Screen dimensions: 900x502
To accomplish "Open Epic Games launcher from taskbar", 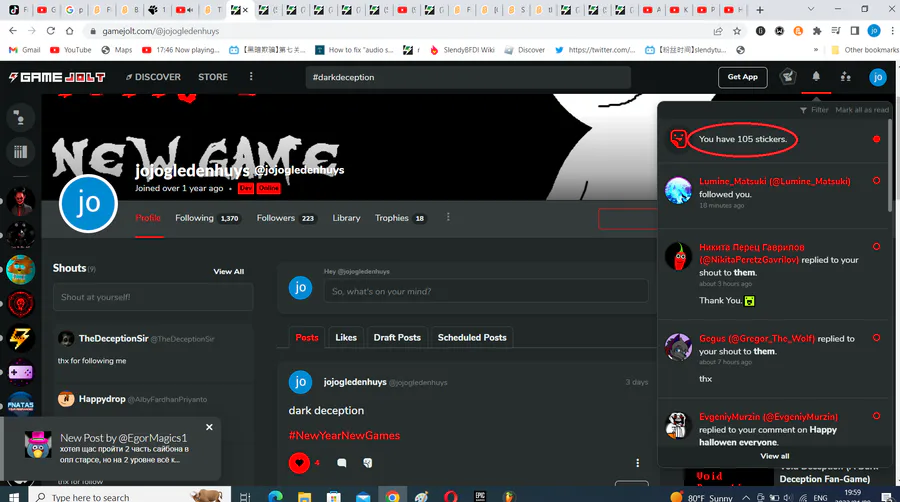I will [480, 496].
